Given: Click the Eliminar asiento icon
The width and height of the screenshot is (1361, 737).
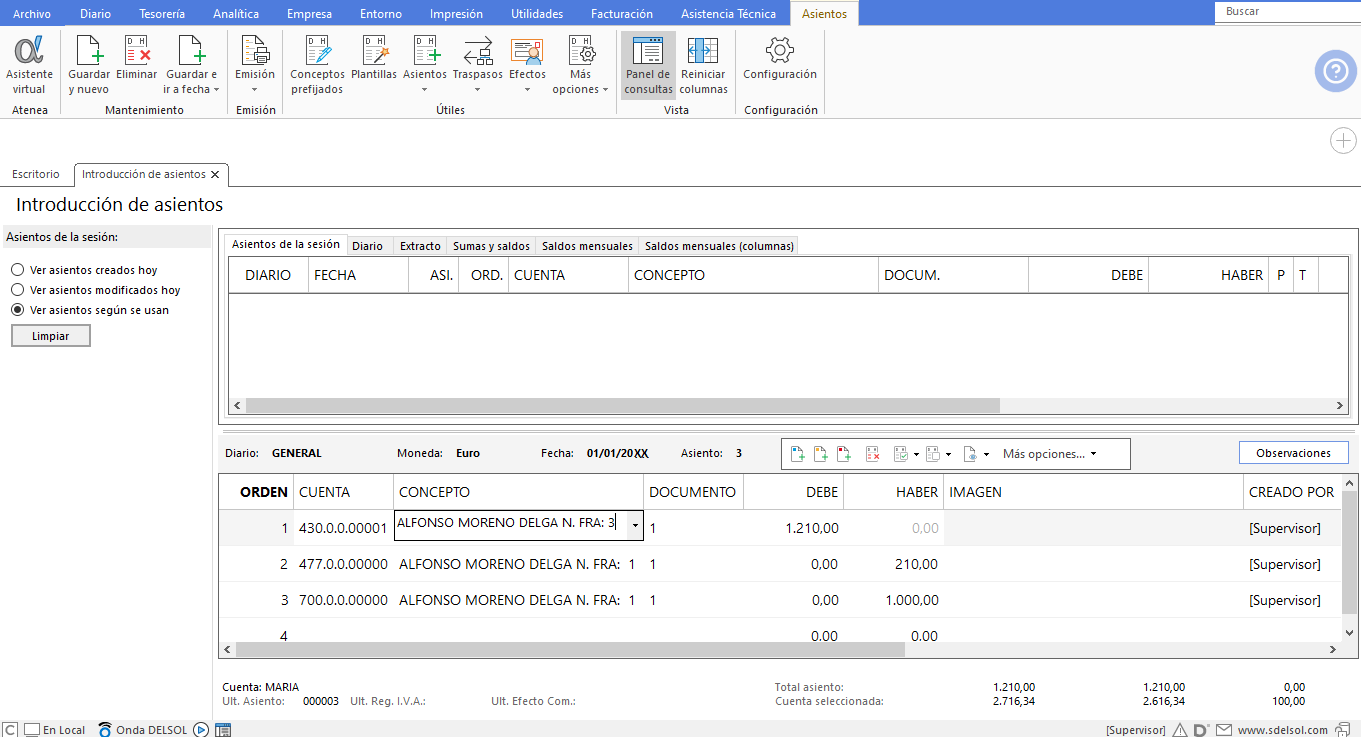Looking at the screenshot, I should point(137,58).
